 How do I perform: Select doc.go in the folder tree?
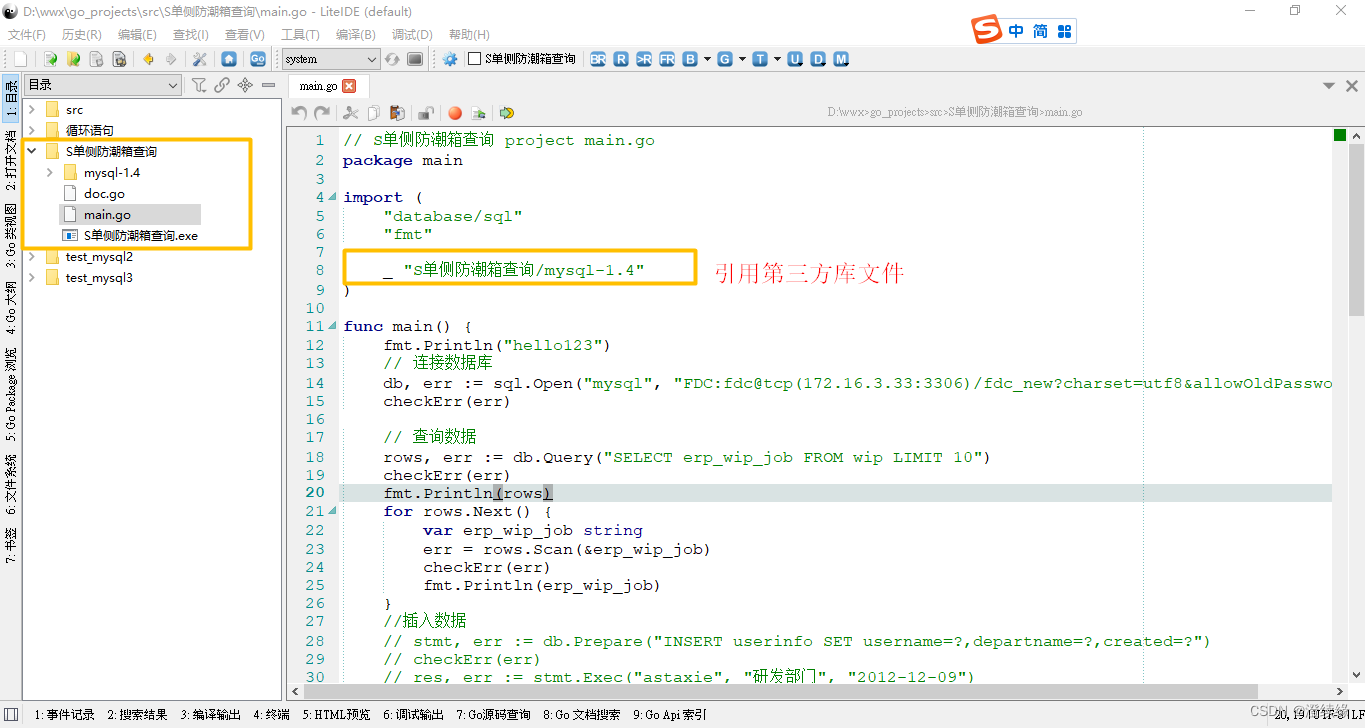104,194
